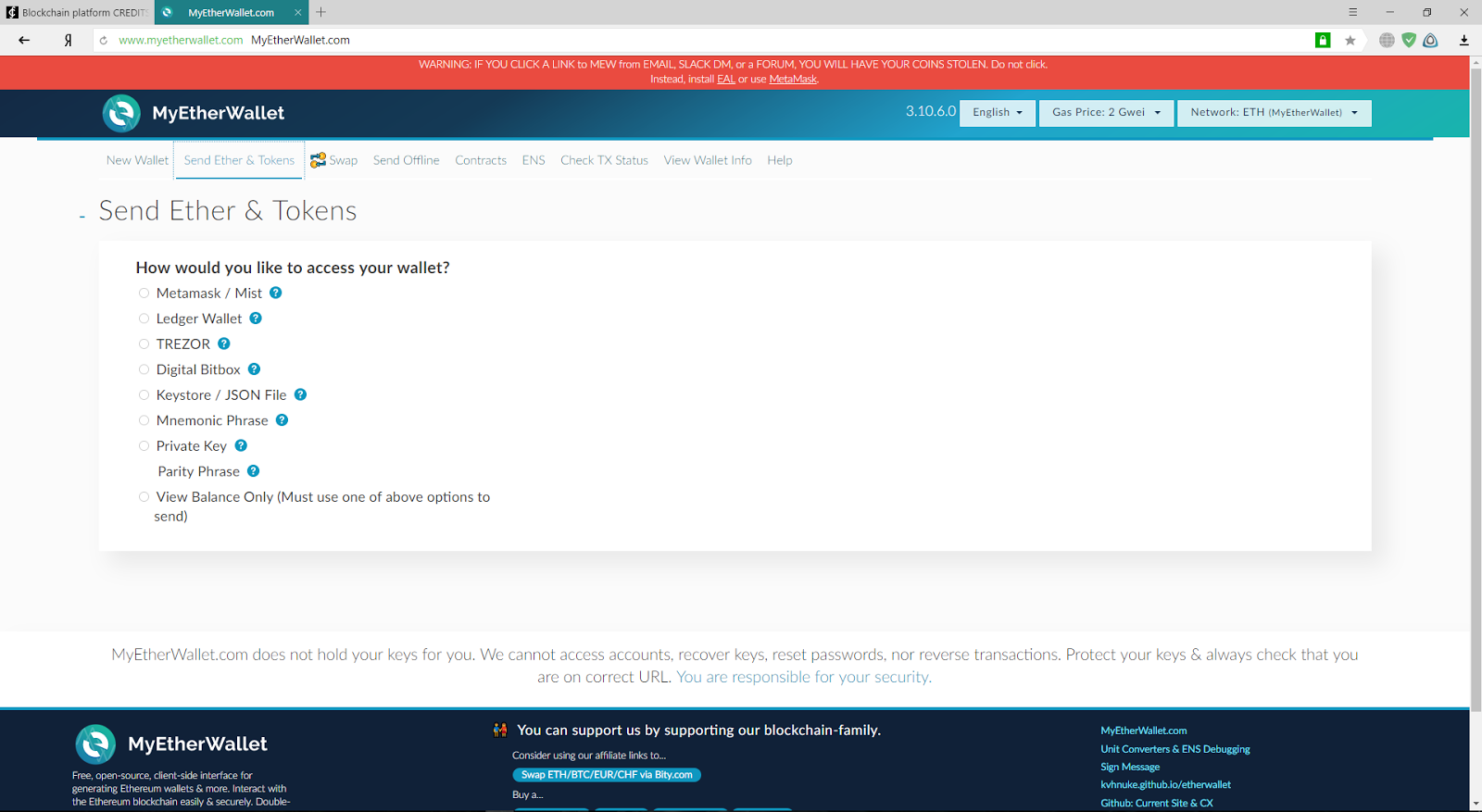This screenshot has width=1482, height=812.
Task: Follow the Sign Message footer link
Action: pos(1130,767)
